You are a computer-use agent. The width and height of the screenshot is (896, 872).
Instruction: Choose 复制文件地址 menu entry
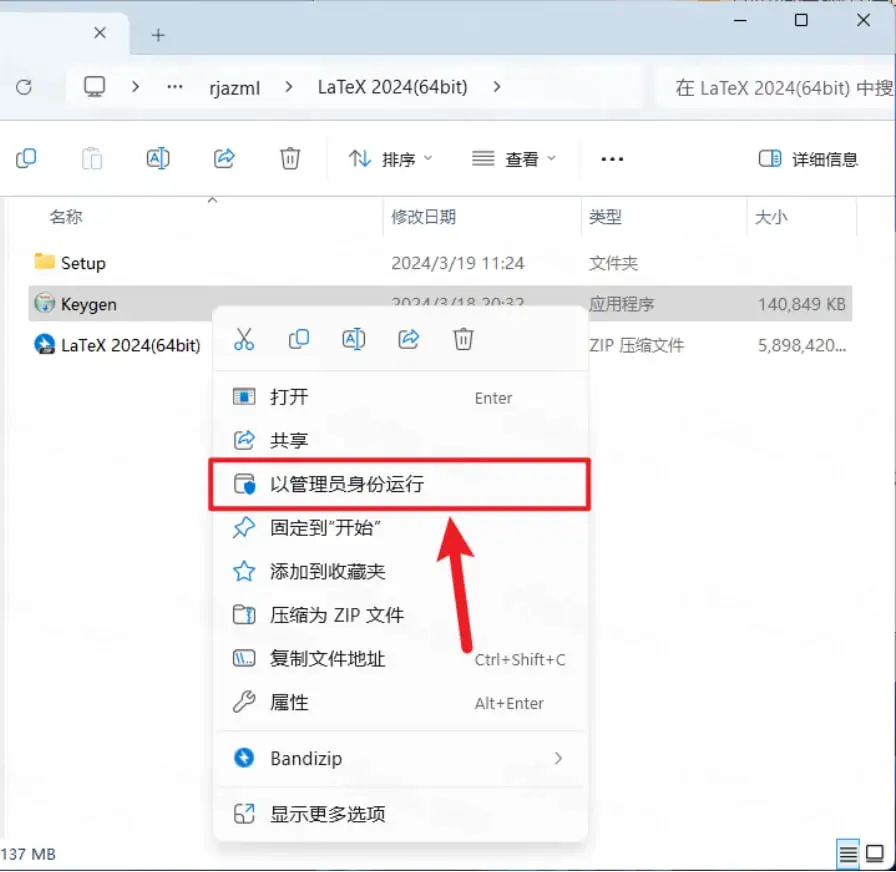pos(401,659)
